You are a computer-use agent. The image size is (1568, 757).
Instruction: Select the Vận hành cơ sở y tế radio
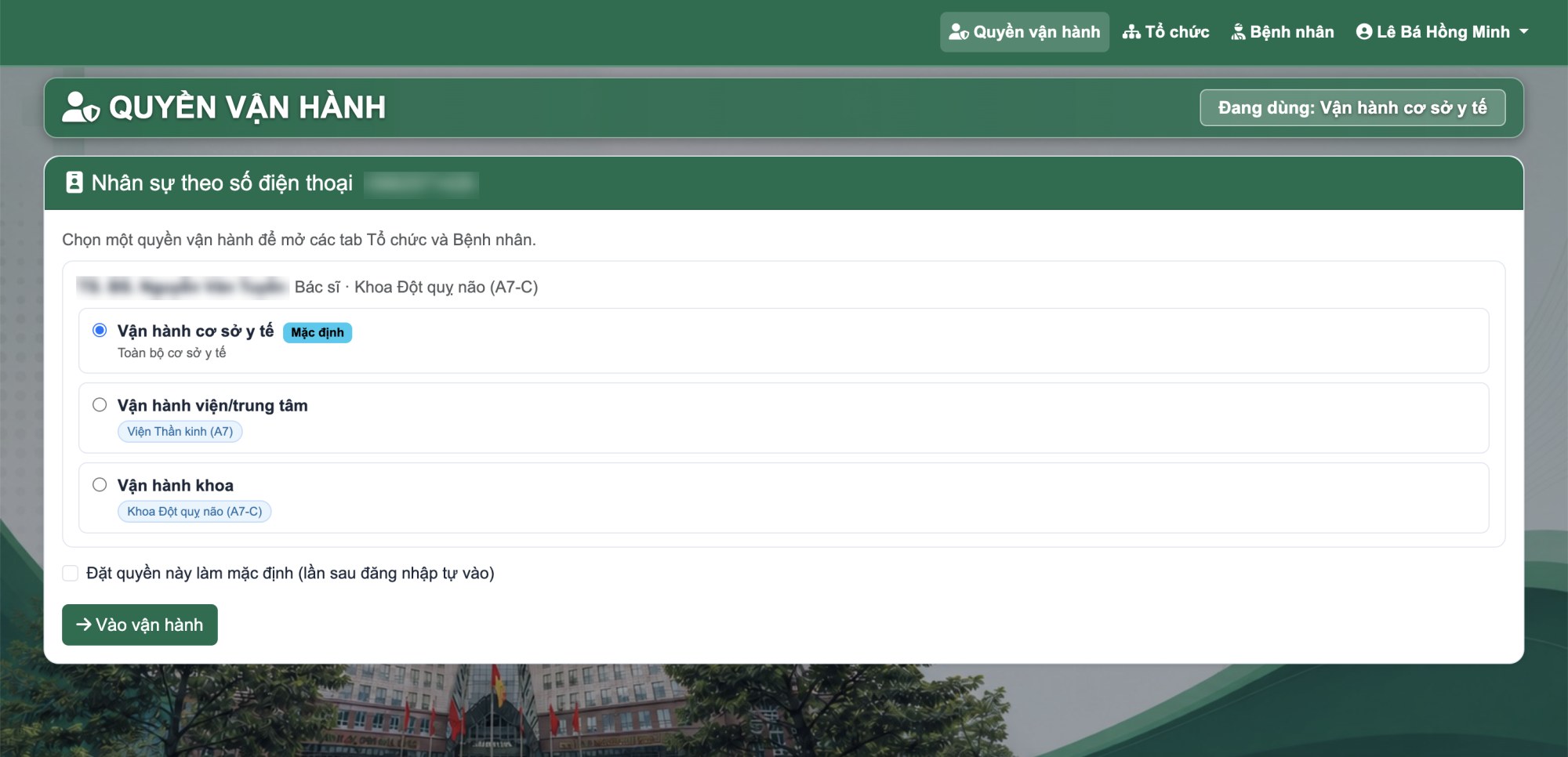click(x=100, y=330)
